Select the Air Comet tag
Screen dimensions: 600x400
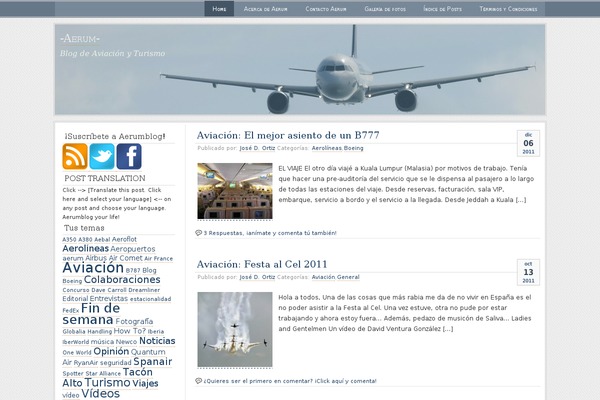[x=126, y=258]
